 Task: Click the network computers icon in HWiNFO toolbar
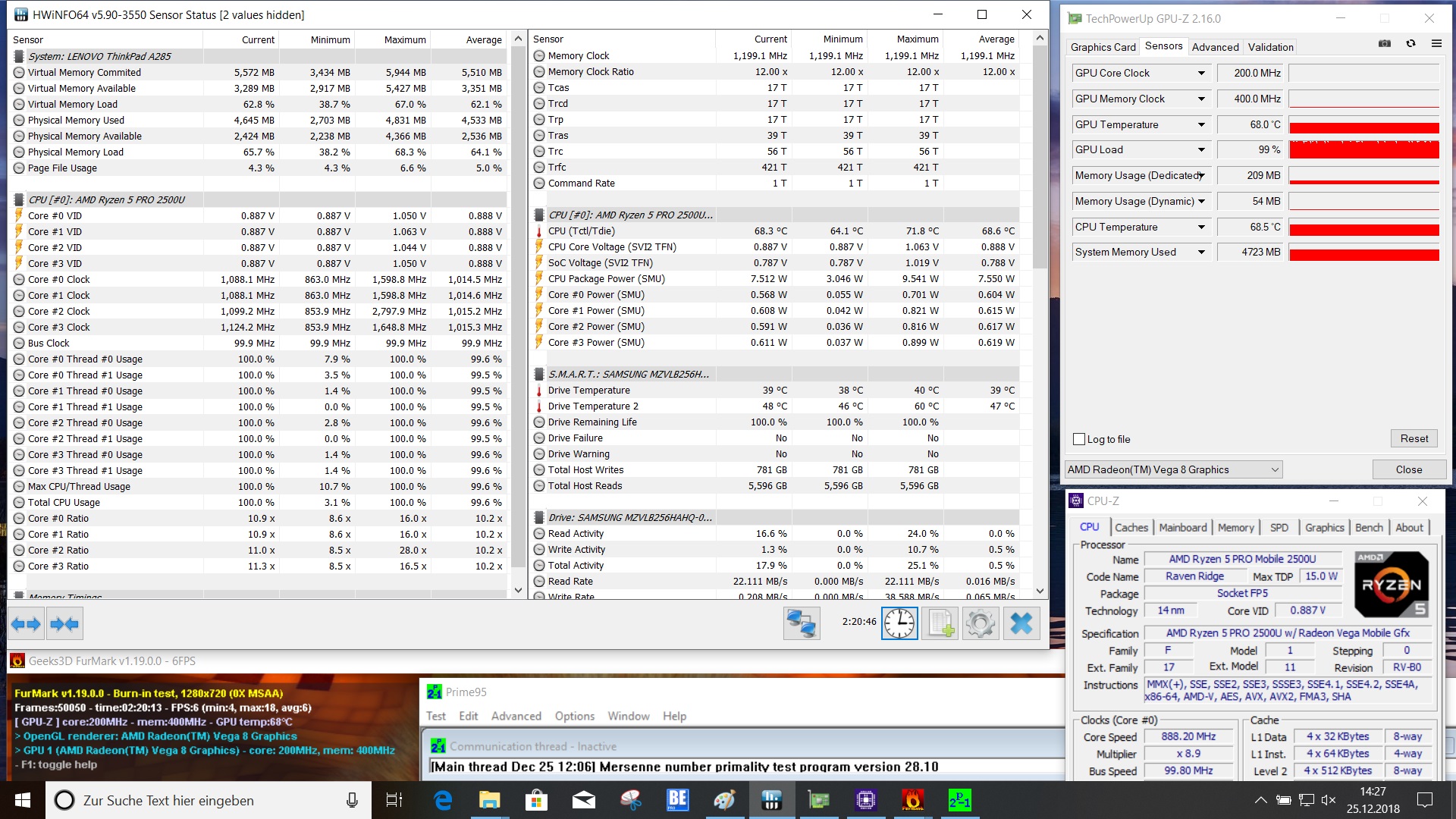click(x=802, y=624)
